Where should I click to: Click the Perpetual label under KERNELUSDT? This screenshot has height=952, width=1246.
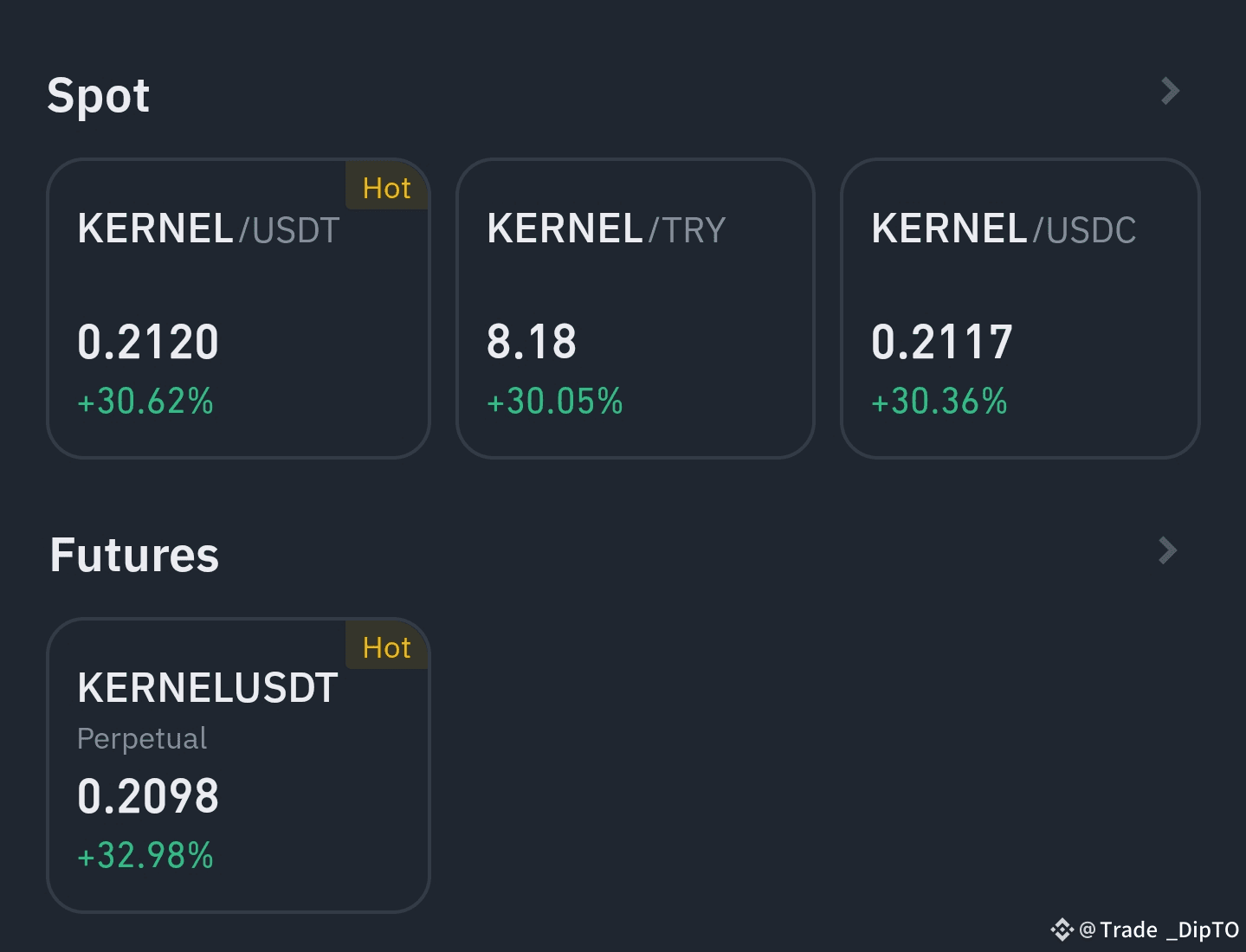(142, 738)
